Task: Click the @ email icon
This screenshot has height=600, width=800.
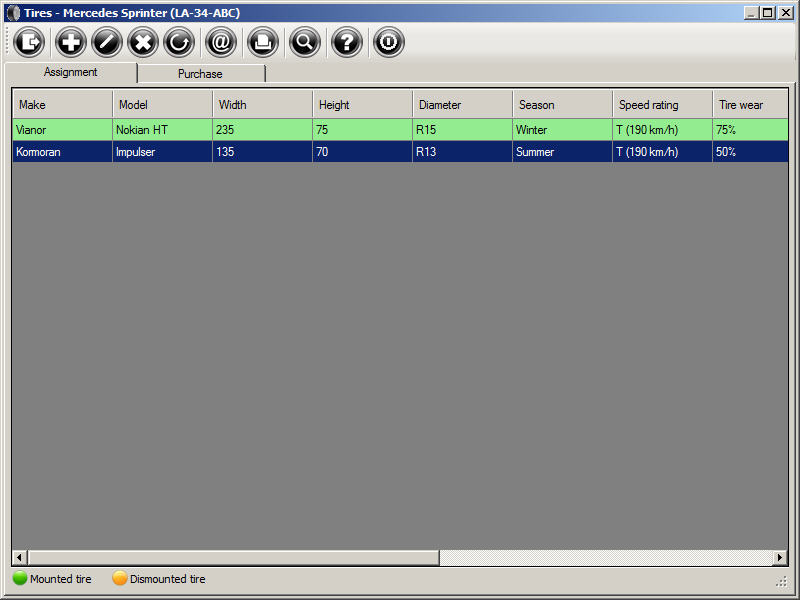Action: 220,42
